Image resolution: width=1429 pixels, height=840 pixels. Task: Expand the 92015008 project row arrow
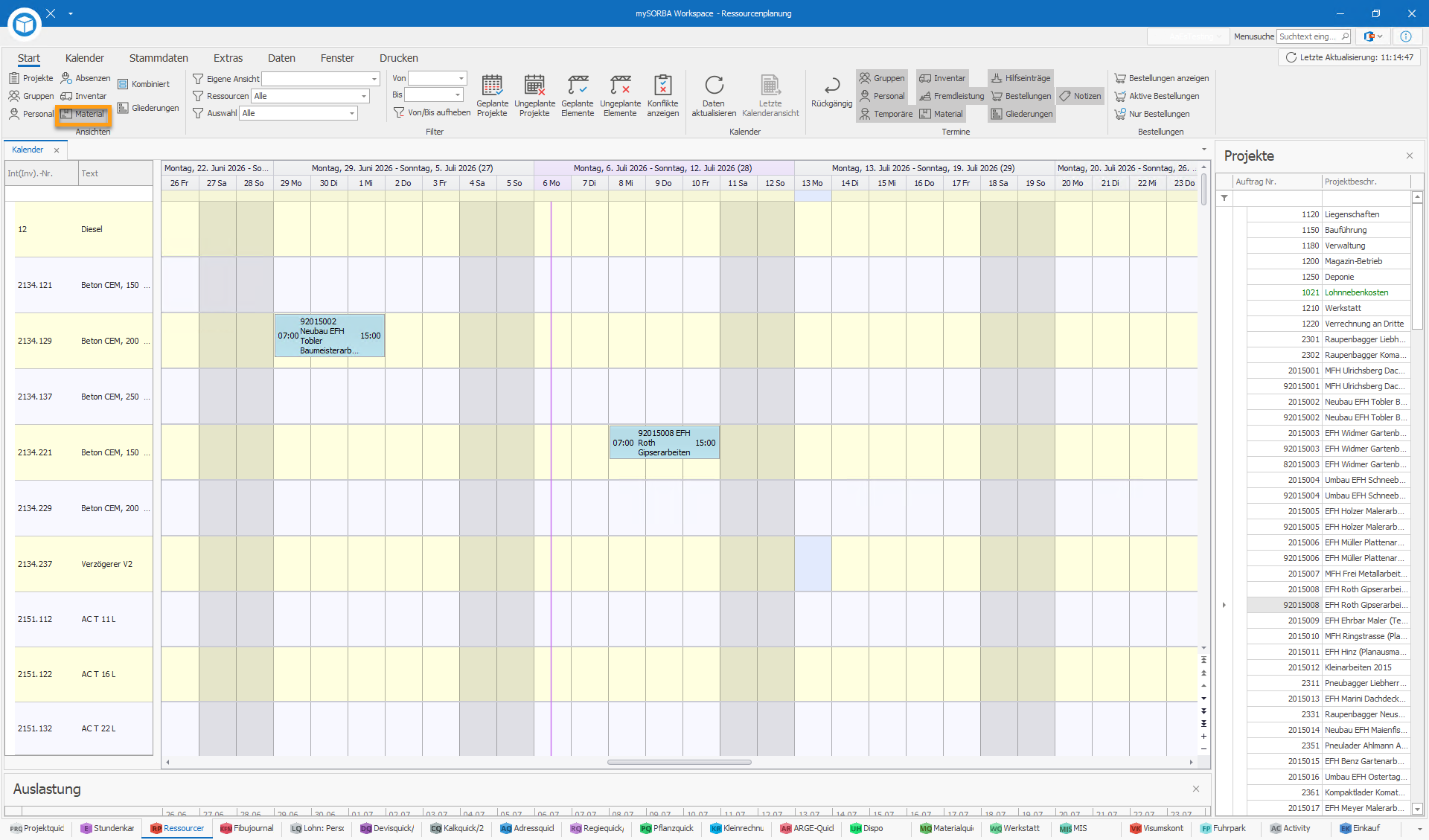tap(1224, 605)
